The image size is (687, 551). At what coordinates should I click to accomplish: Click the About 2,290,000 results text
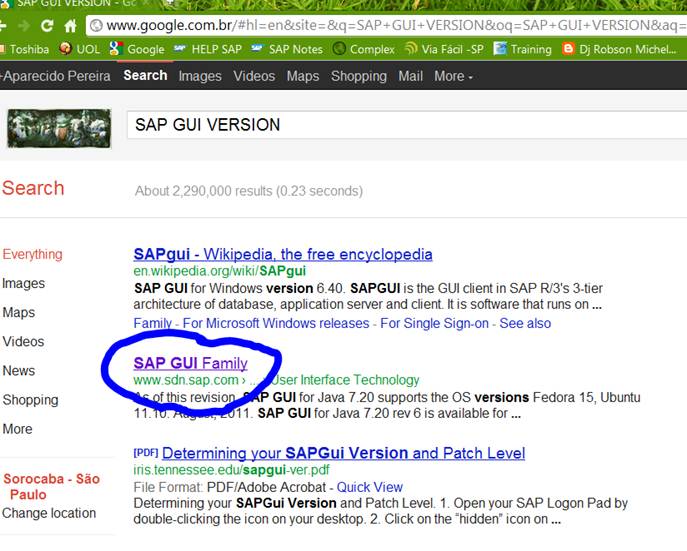point(248,191)
